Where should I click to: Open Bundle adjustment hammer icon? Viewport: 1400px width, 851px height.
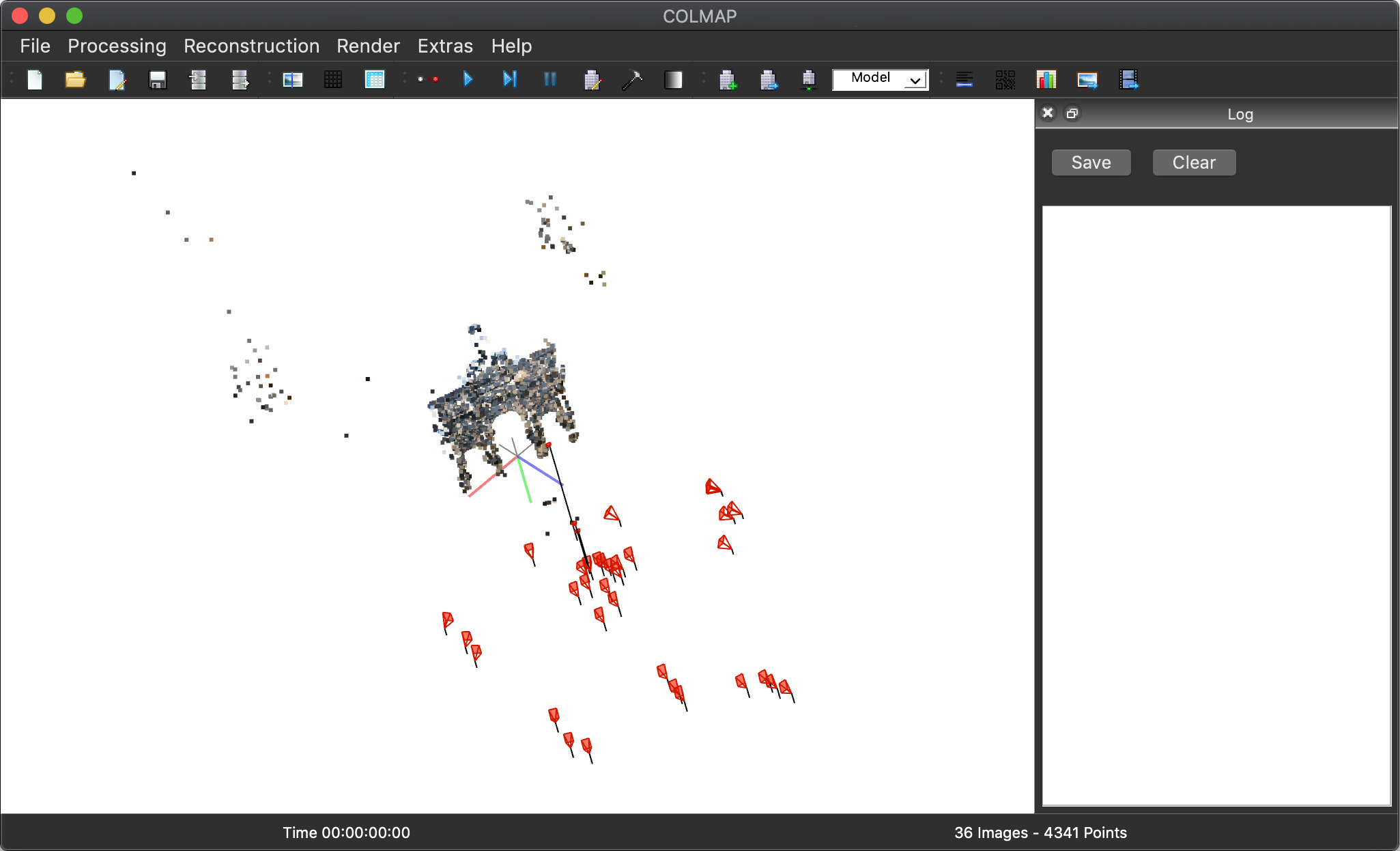632,80
